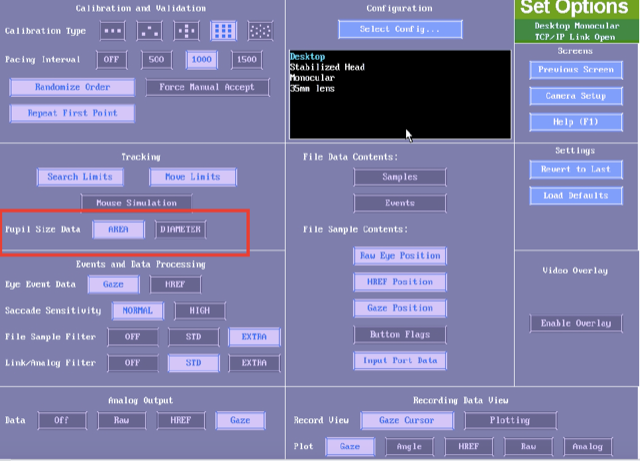Click Stabilized Head line in configuration list

click(x=327, y=67)
